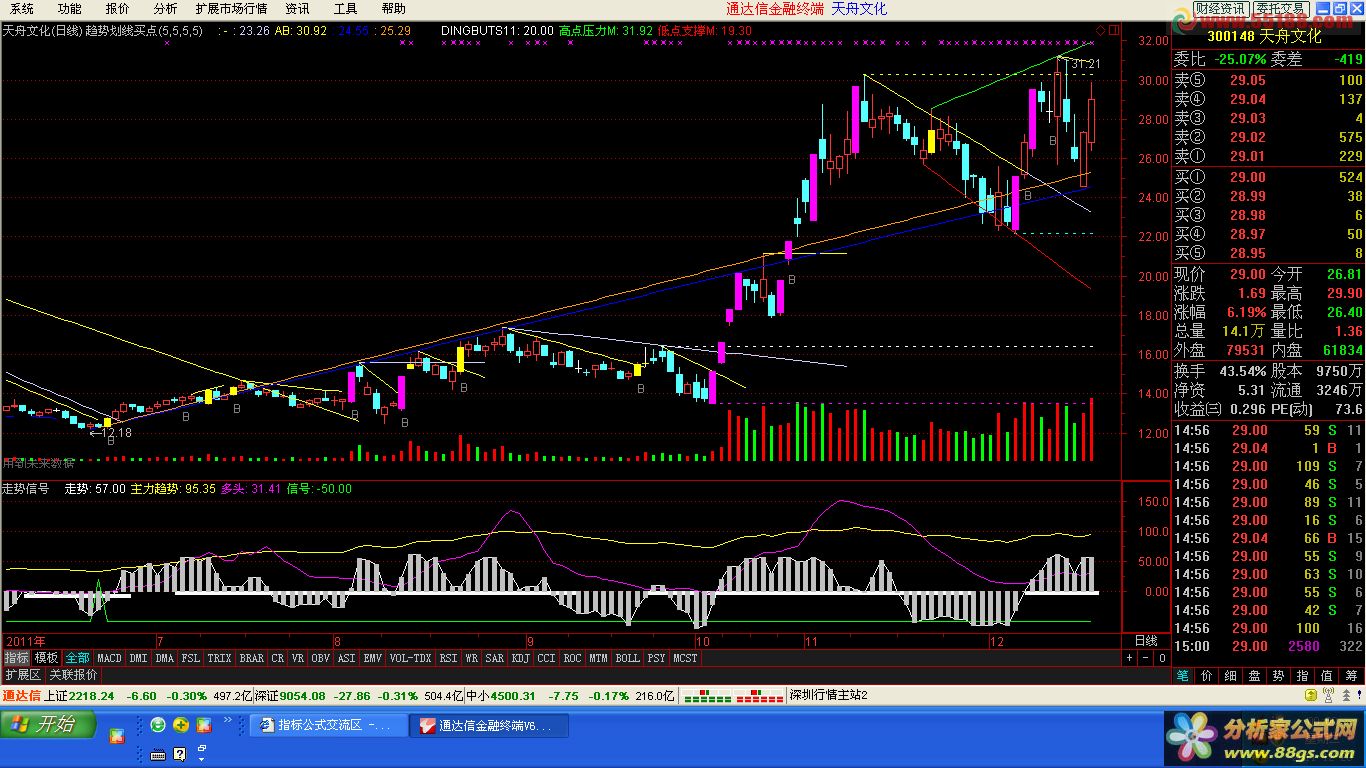1366x768 pixels.
Task: Select the 势 trend tab
Action: 1278,676
